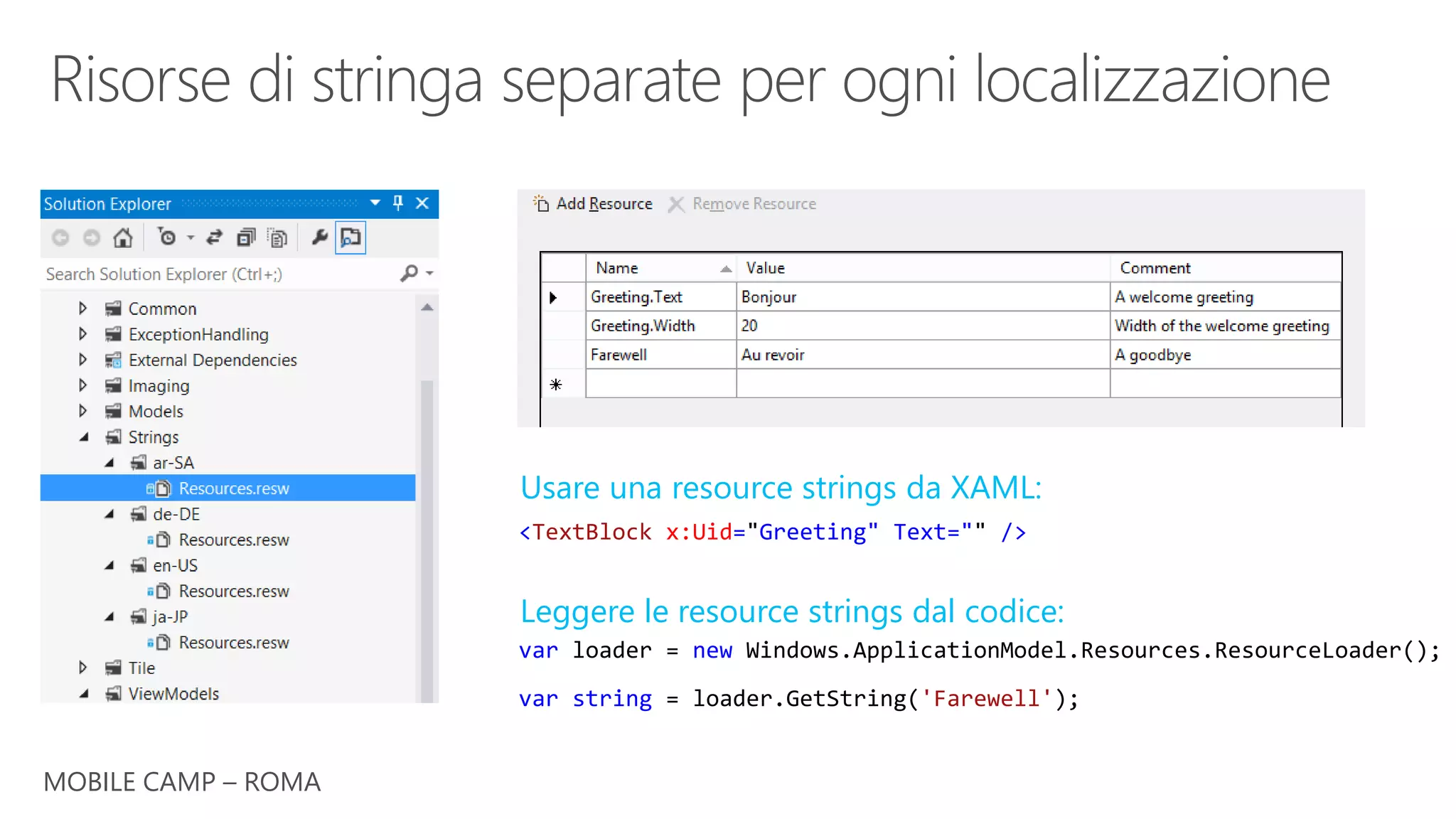This screenshot has height=819, width=1456.
Task: Click the Bonjour value cell
Action: (x=924, y=297)
